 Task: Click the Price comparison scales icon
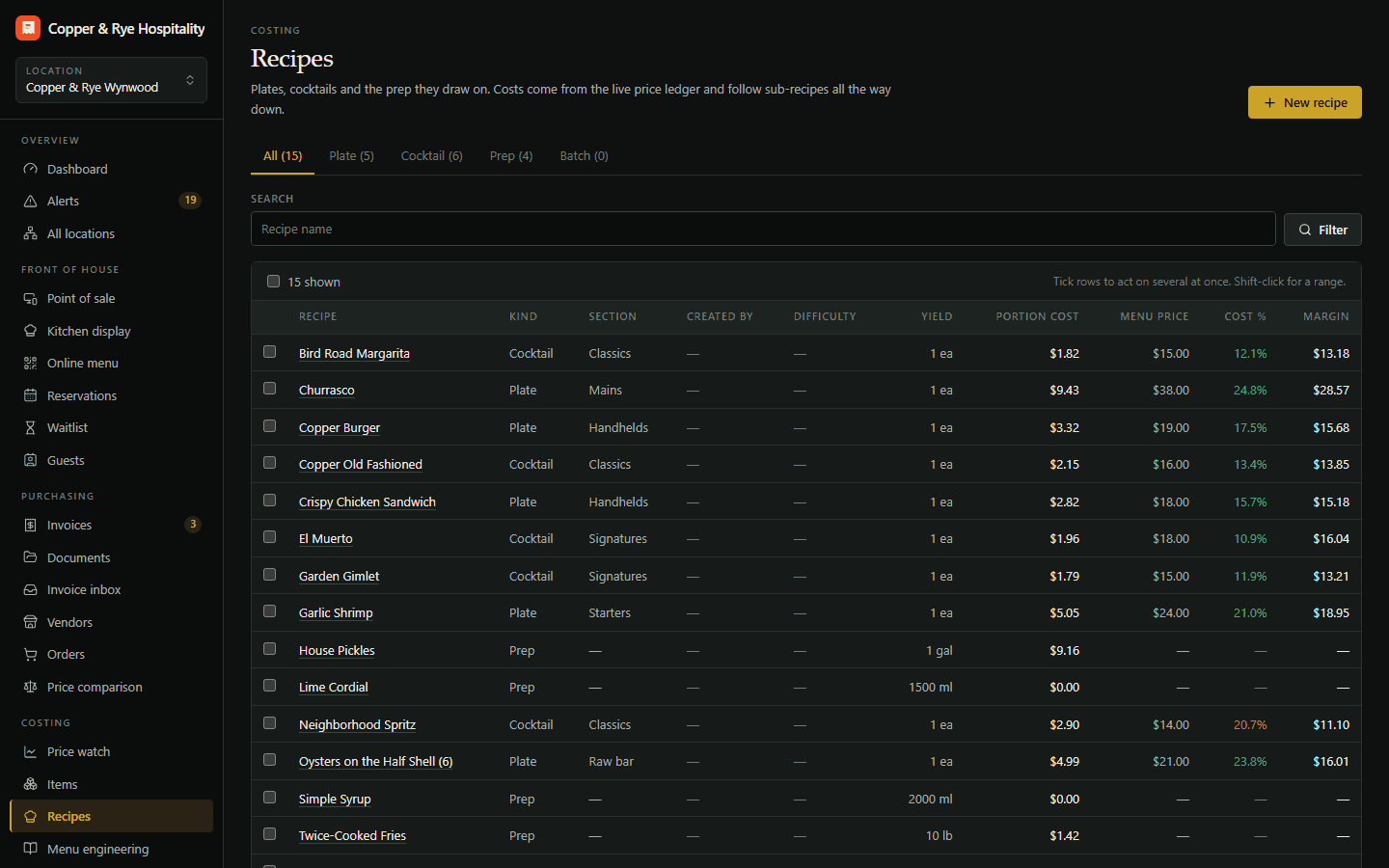[30, 687]
